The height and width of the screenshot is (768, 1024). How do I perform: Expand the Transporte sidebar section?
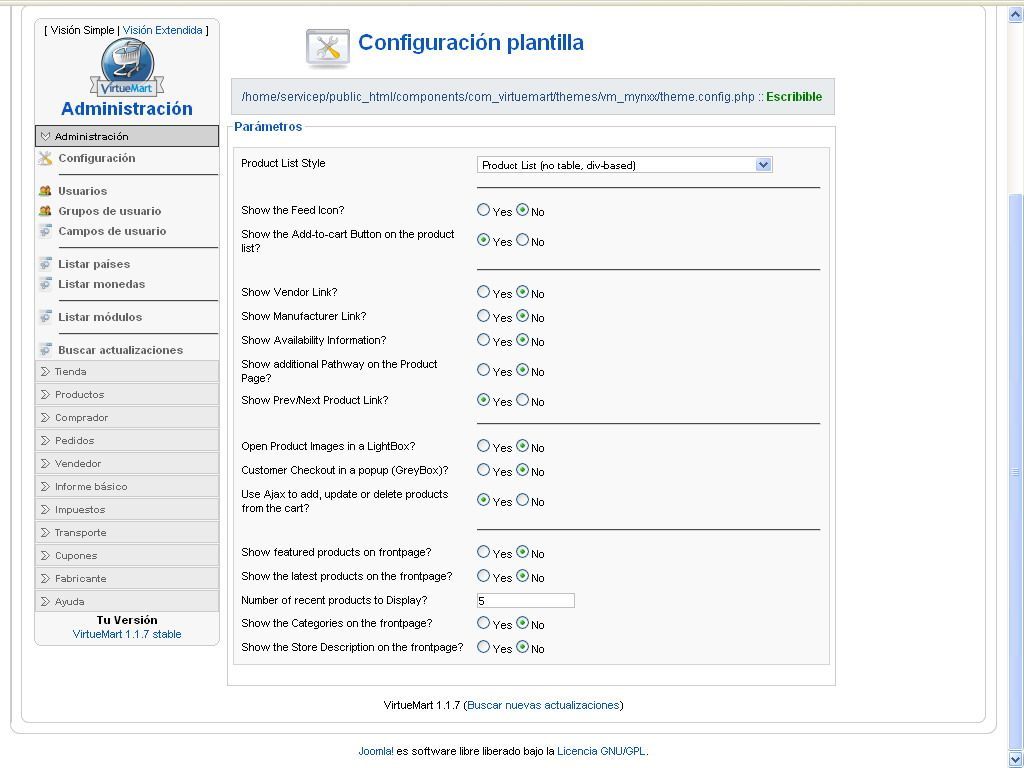[127, 532]
